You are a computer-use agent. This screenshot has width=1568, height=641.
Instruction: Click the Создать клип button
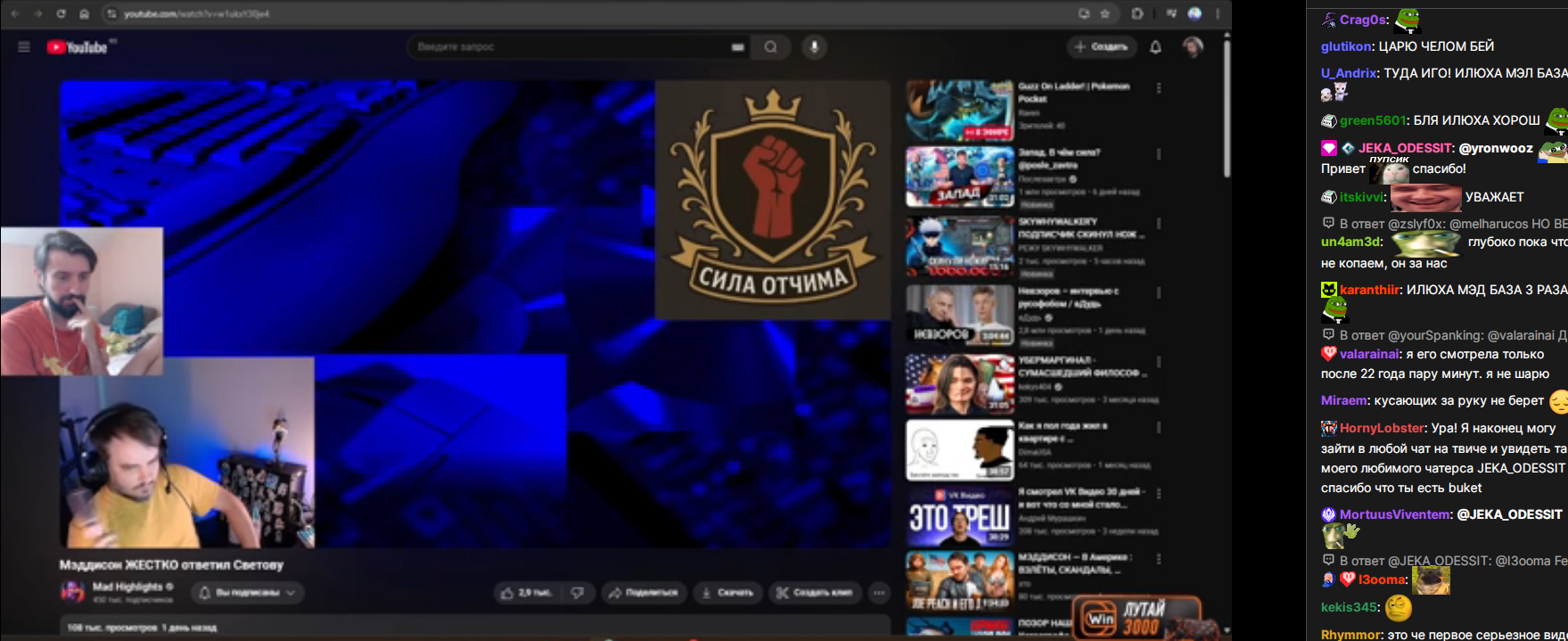tap(815, 592)
